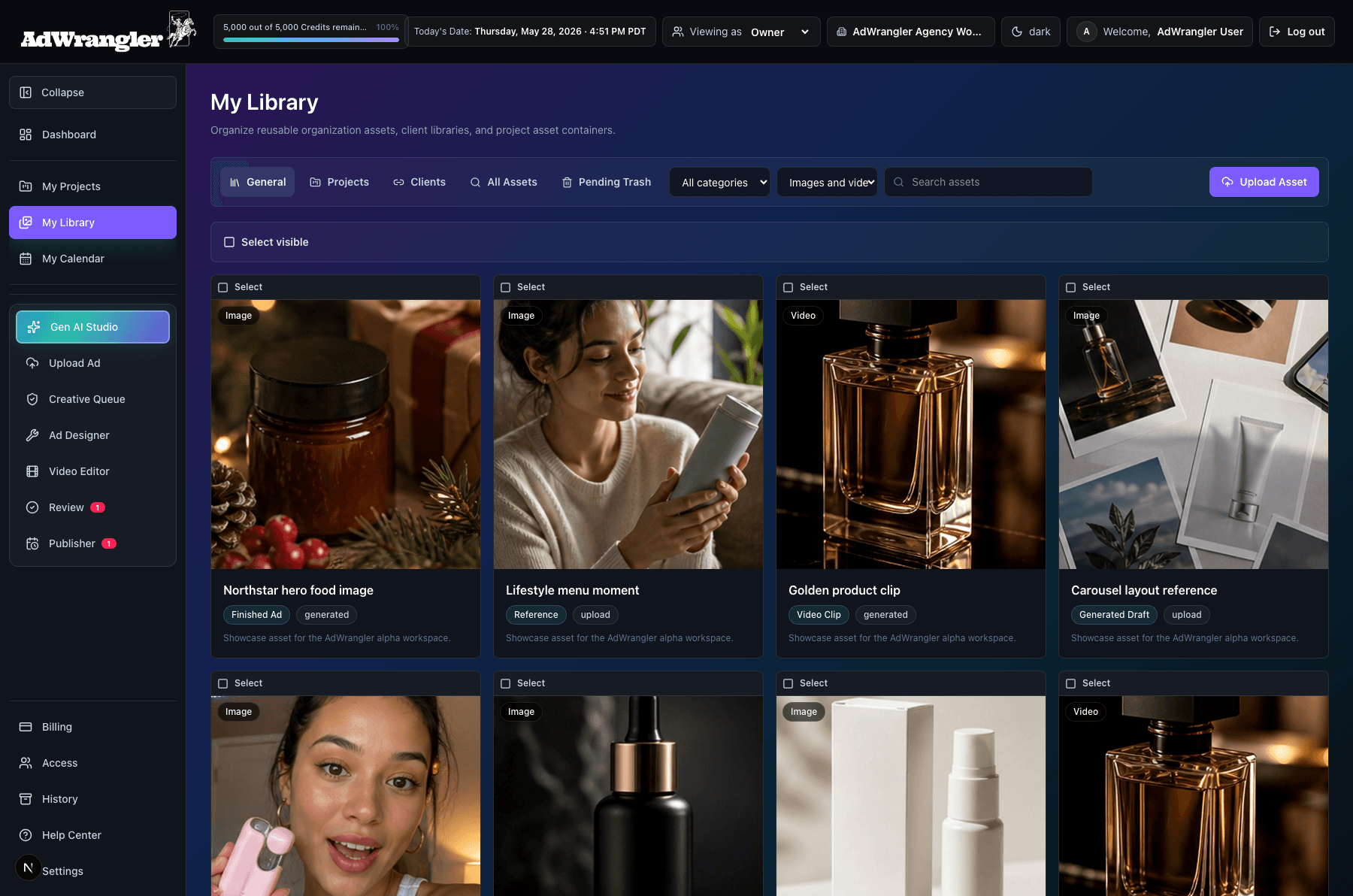The image size is (1353, 896).
Task: Select the Northstar hero food image checkbox
Action: (223, 287)
